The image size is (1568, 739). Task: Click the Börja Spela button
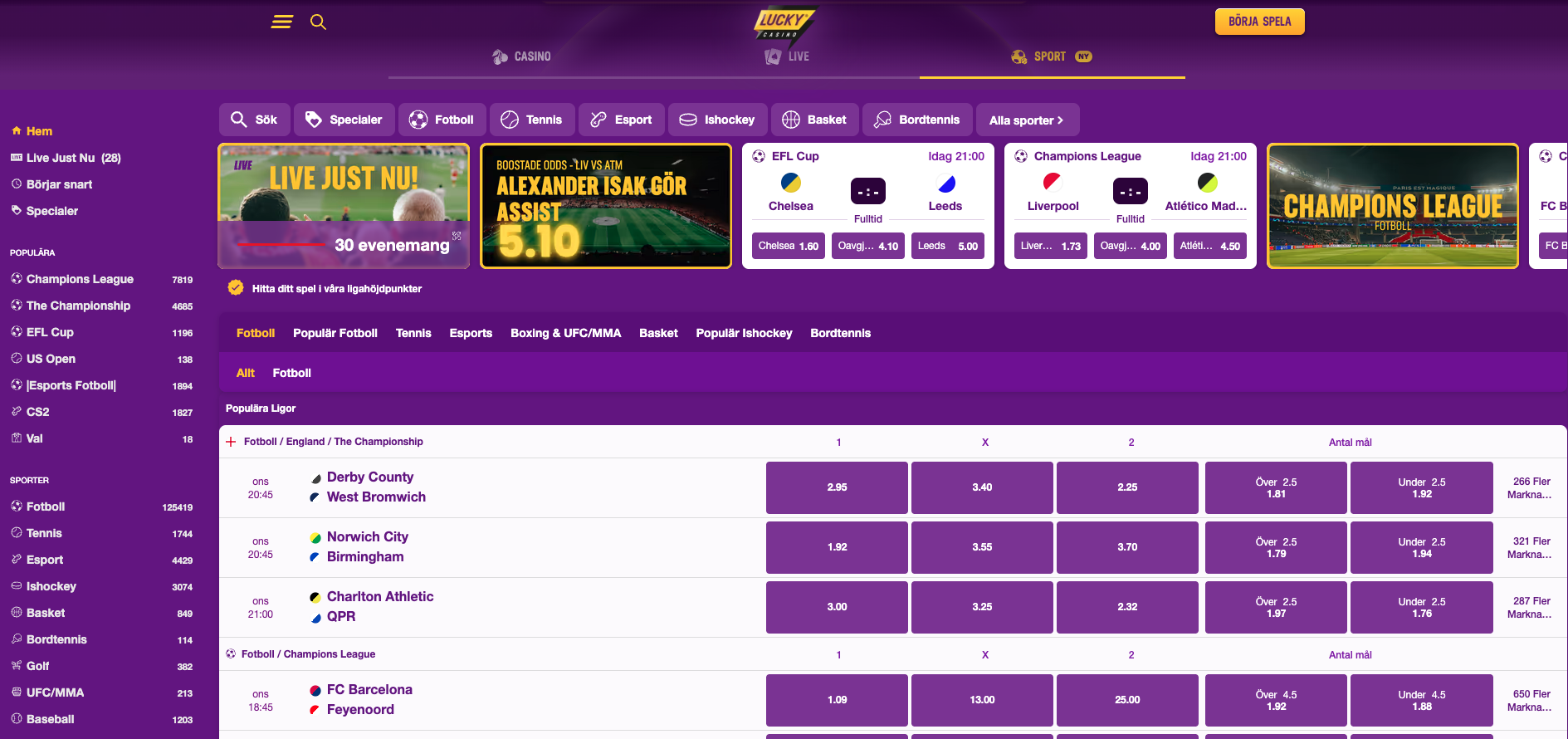click(x=1259, y=22)
